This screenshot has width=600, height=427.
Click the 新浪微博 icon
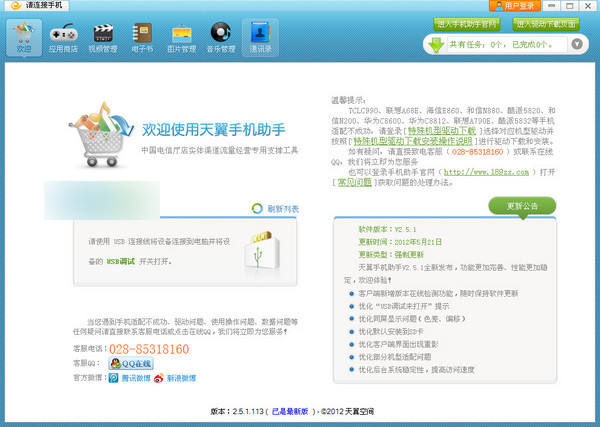(x=159, y=378)
